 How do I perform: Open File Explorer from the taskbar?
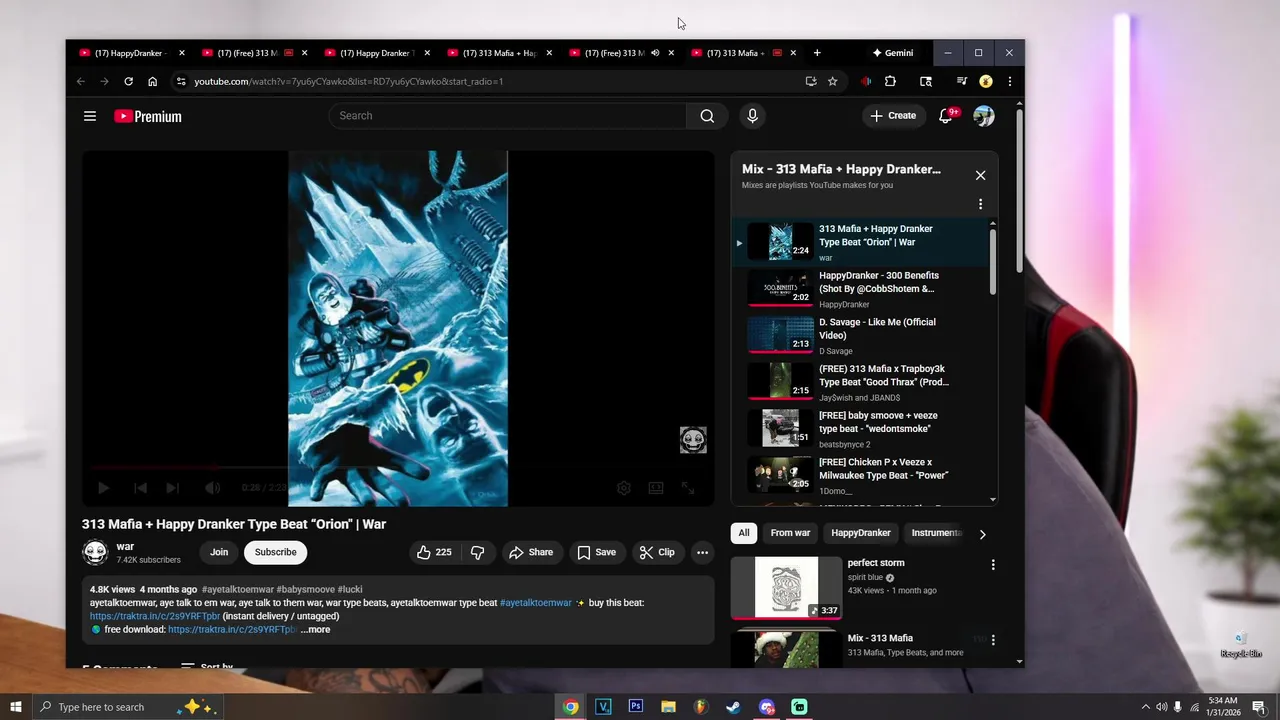[x=668, y=707]
